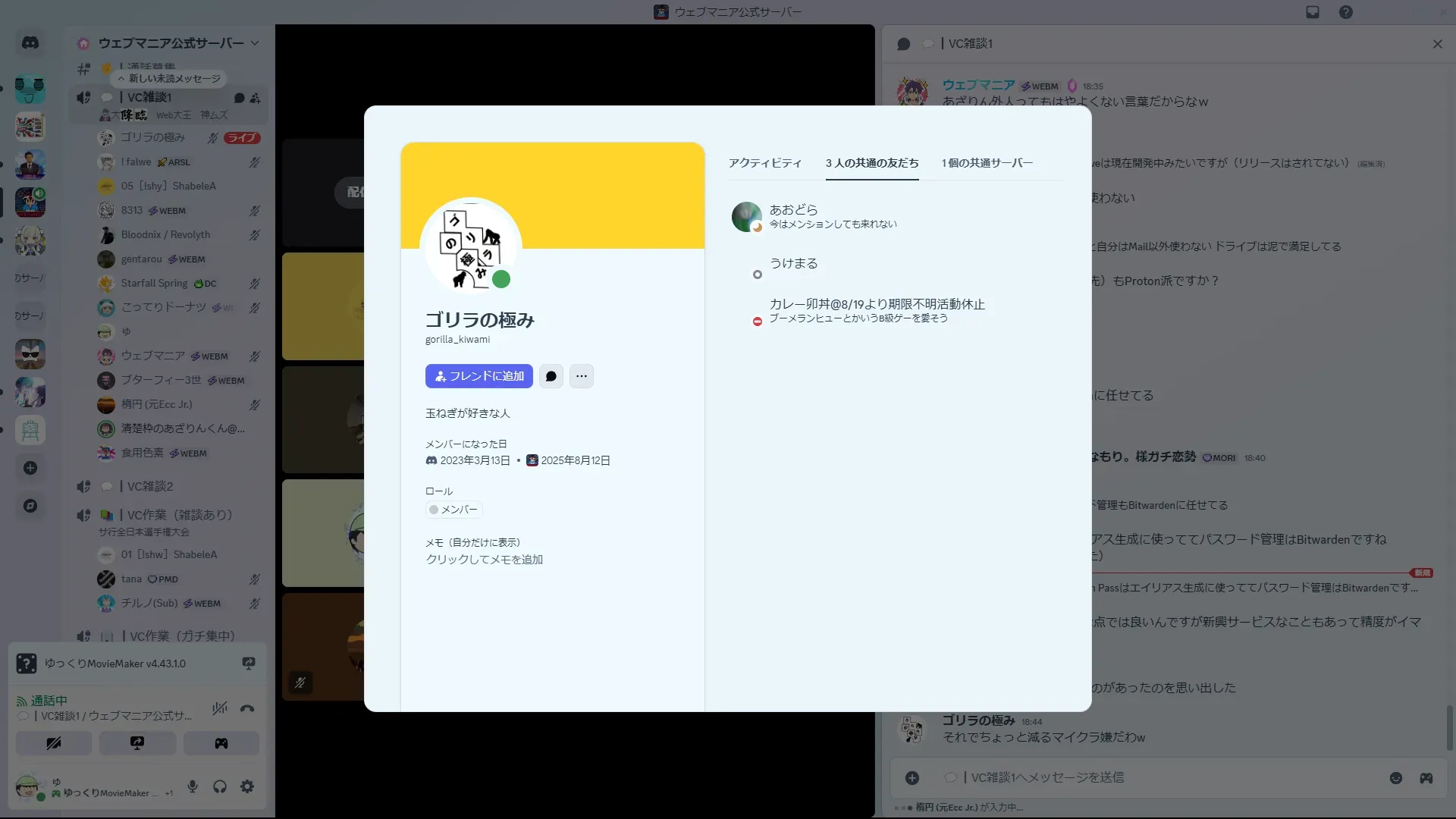
Task: Toggle headphone deafen in user panel
Action: click(x=220, y=787)
